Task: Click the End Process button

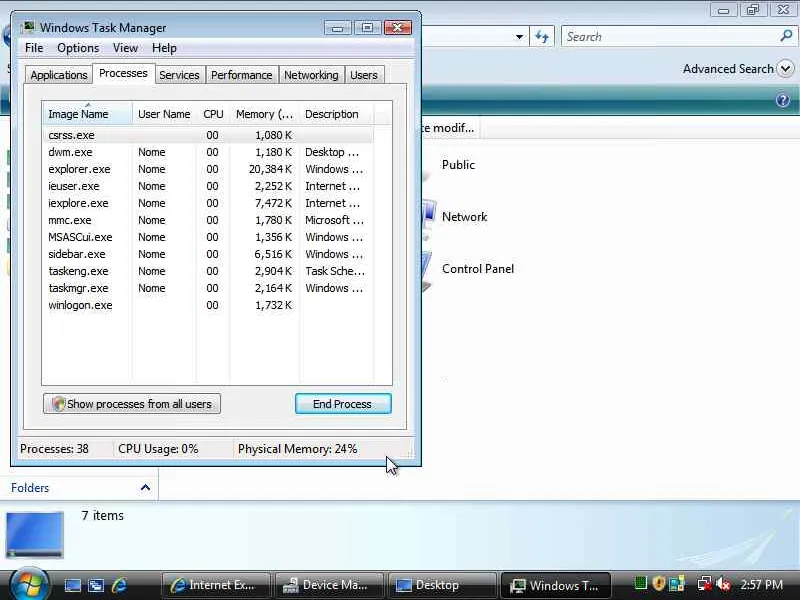Action: [x=343, y=404]
